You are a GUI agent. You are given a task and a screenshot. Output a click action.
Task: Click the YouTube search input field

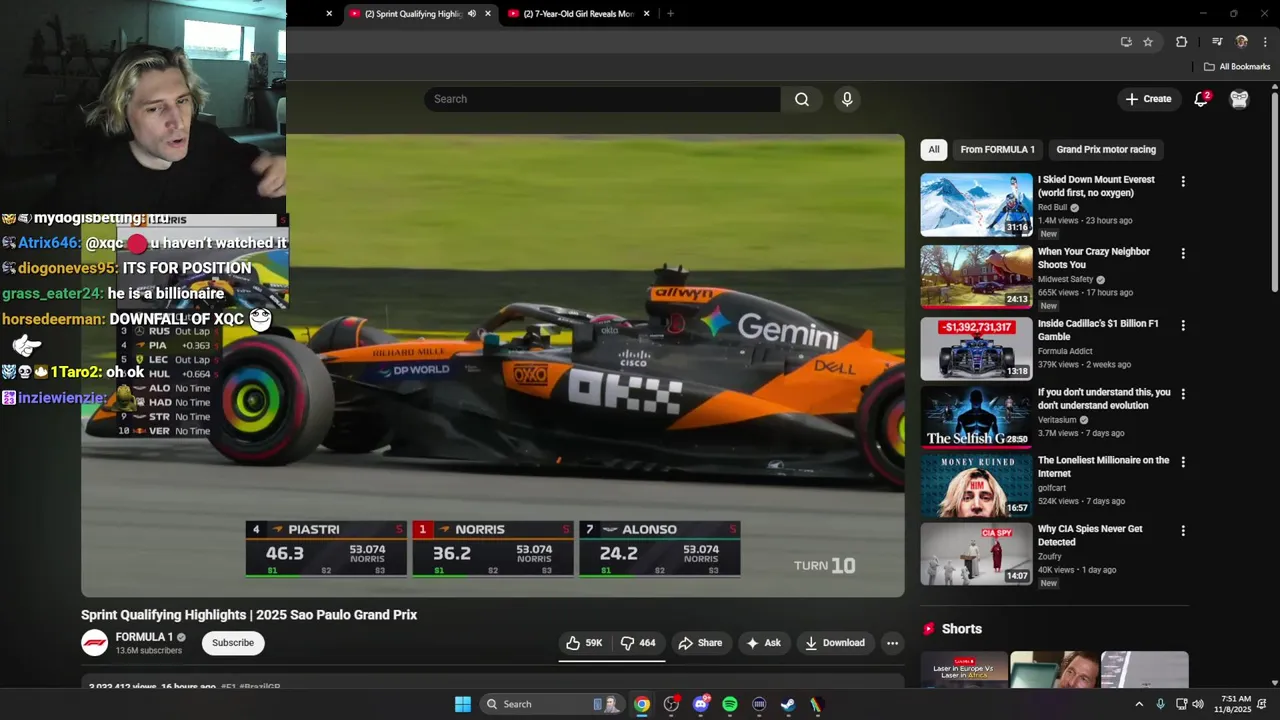click(x=602, y=99)
